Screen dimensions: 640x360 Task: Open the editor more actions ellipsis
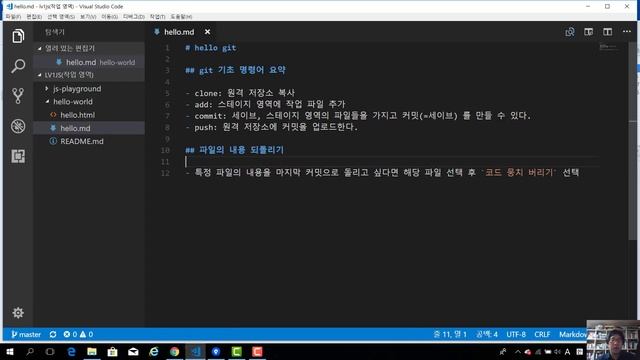(627, 32)
